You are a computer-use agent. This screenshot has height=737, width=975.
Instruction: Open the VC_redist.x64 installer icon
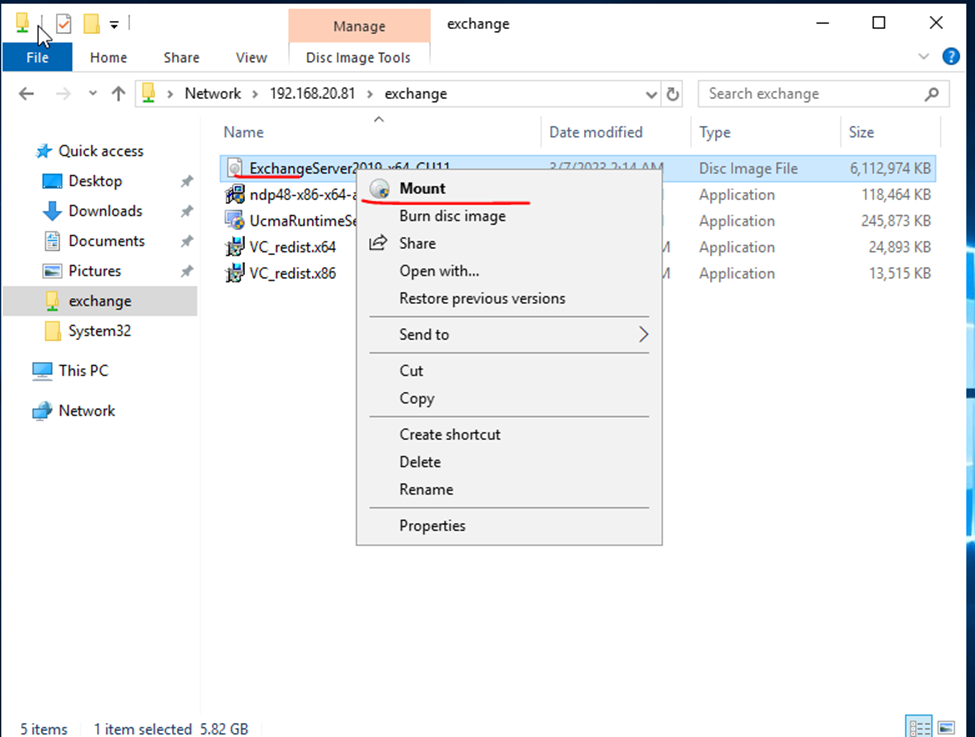pyautogui.click(x=235, y=247)
